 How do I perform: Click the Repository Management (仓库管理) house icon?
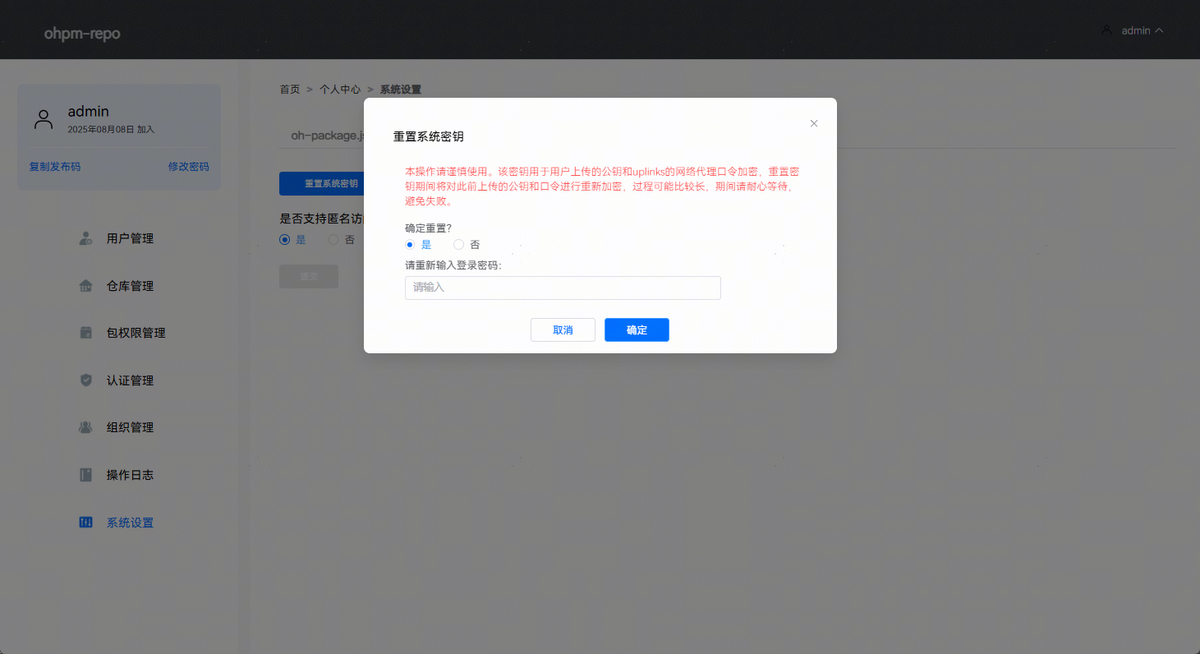tap(86, 286)
